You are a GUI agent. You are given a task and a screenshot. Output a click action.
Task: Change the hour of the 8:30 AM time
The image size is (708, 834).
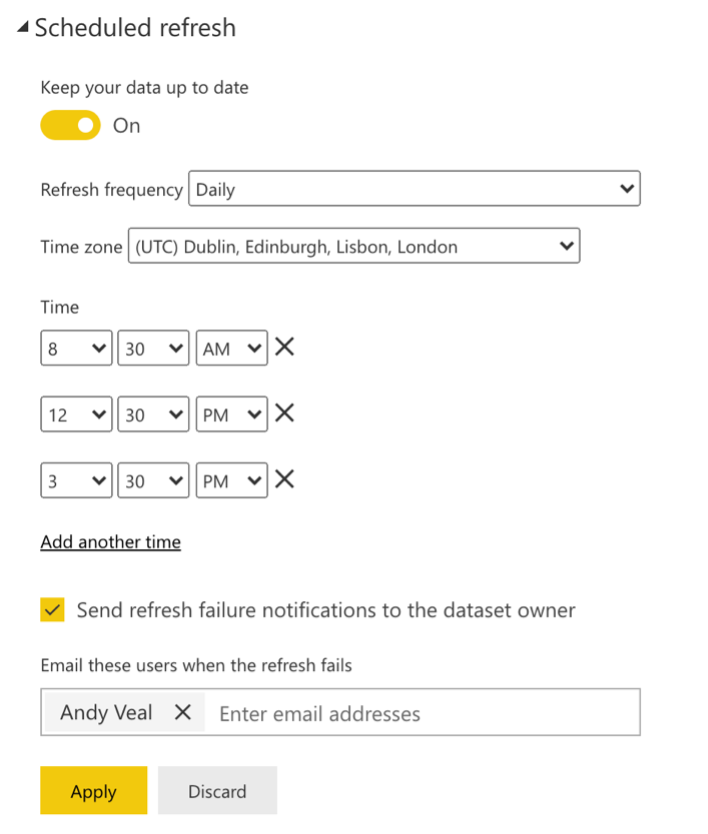tap(76, 349)
